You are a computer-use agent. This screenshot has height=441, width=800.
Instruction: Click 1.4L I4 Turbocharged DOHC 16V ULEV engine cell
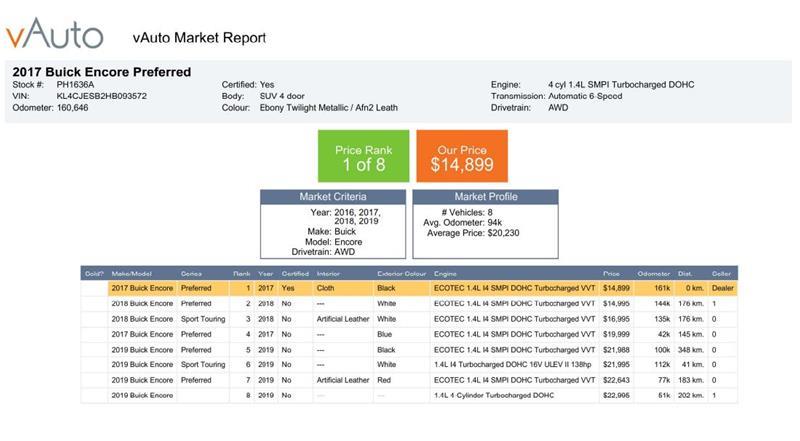512,364
